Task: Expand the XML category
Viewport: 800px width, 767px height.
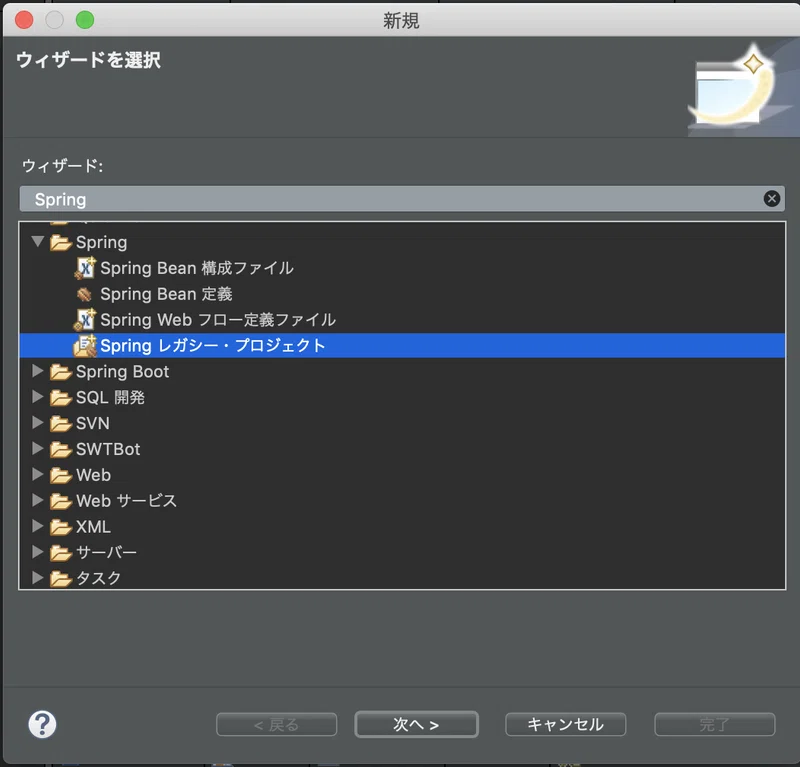Action: pos(37,526)
